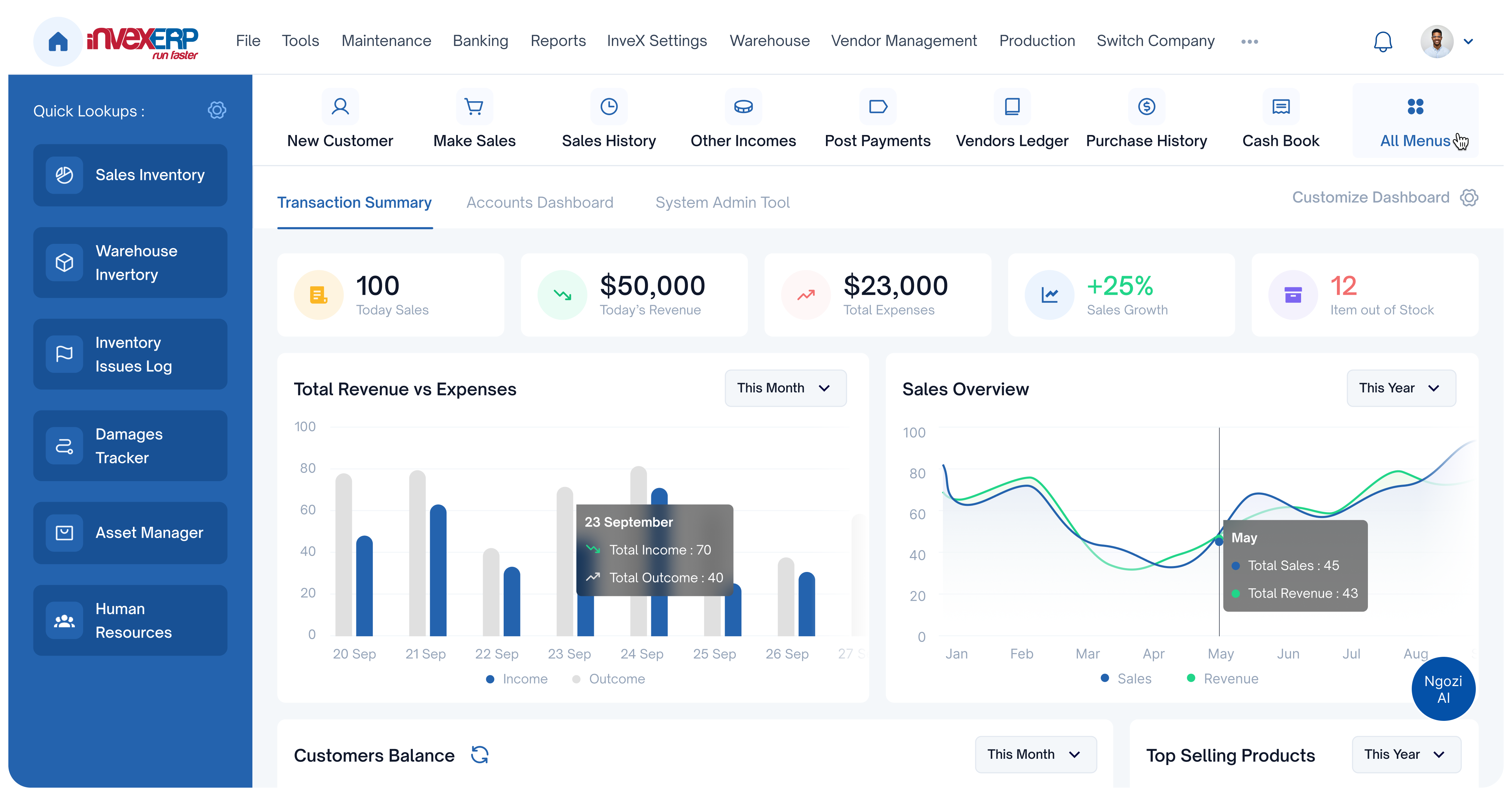Refresh the Customers Balance section

480,754
